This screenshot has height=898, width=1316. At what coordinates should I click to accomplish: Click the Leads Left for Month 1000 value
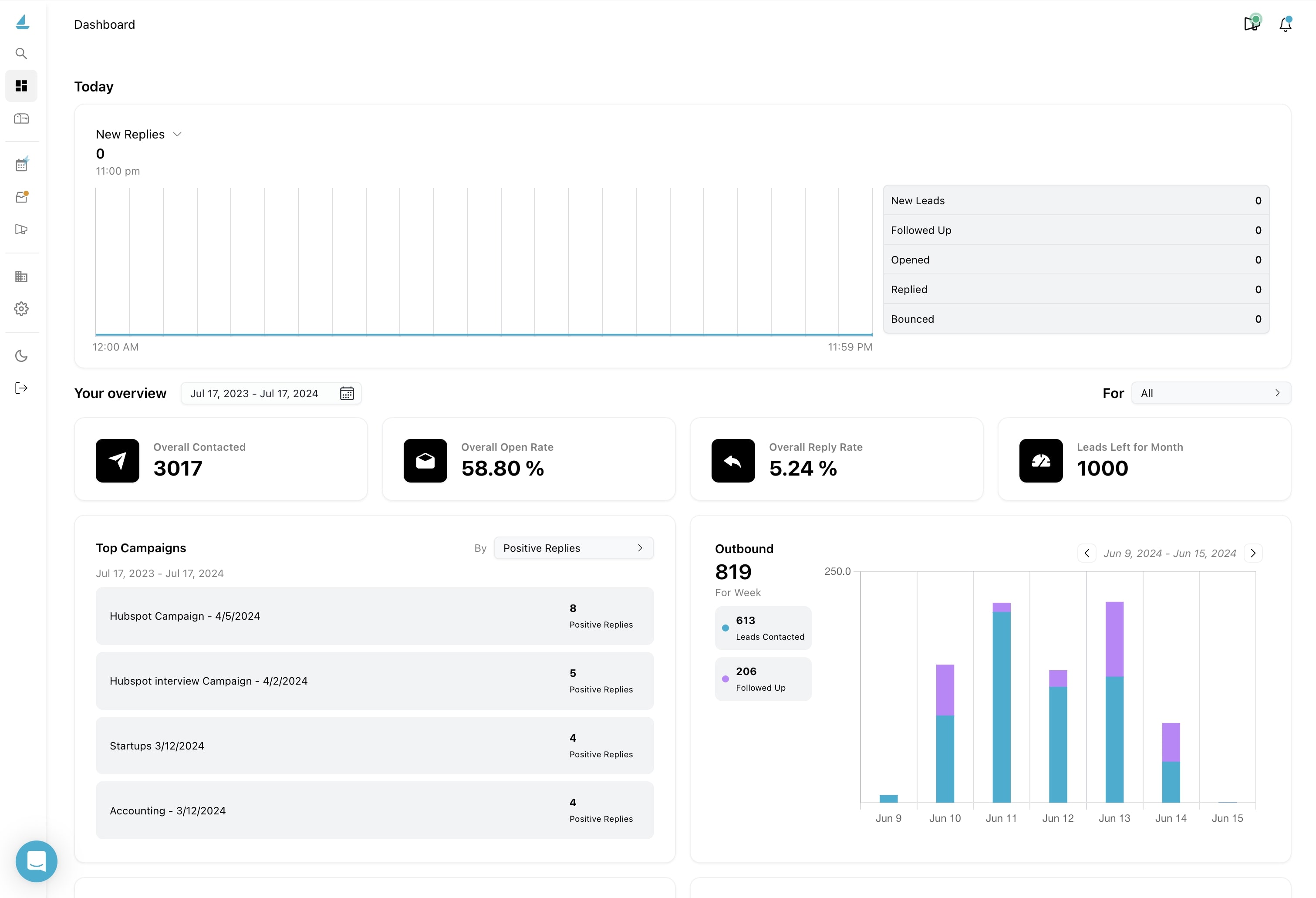click(x=1103, y=469)
